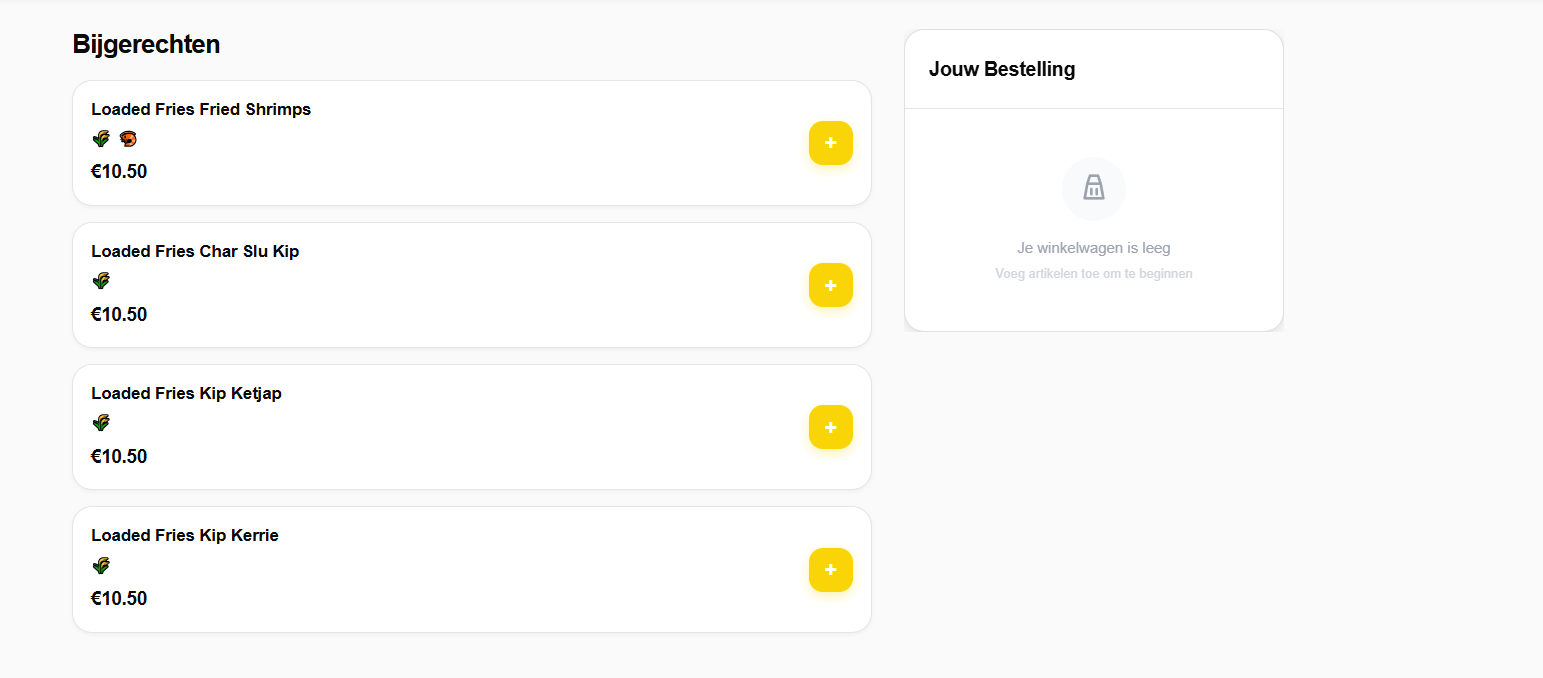Add Loaded Fries Fried Shrimps to order
This screenshot has width=1543, height=678.
830,143
